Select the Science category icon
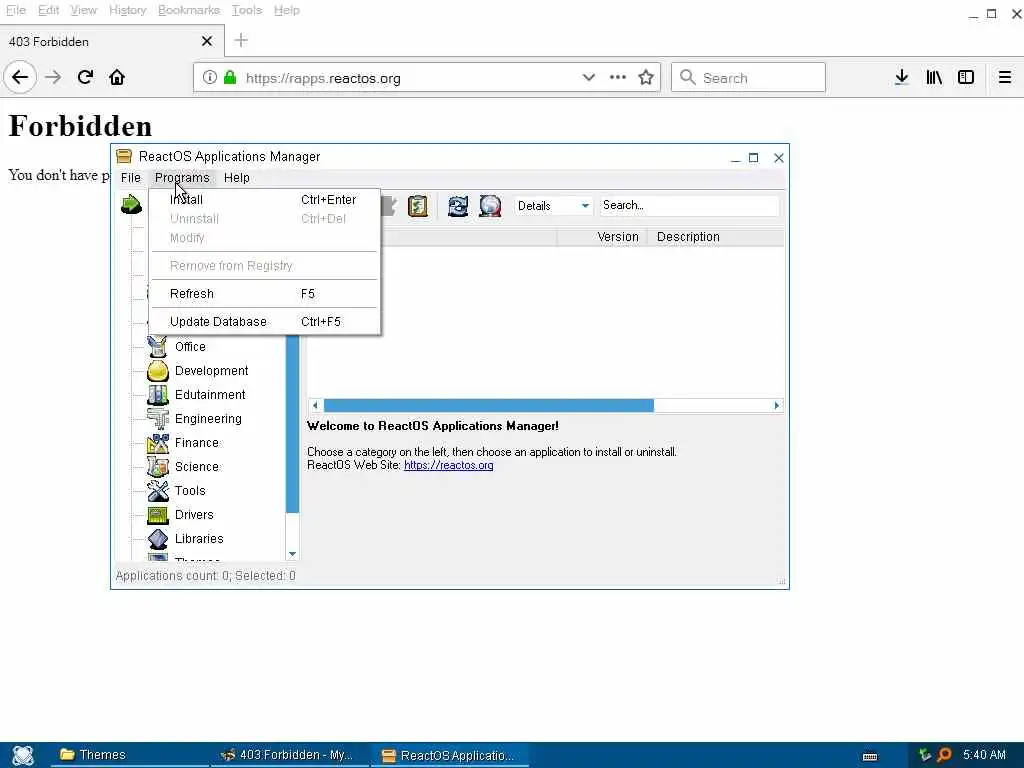 point(157,467)
